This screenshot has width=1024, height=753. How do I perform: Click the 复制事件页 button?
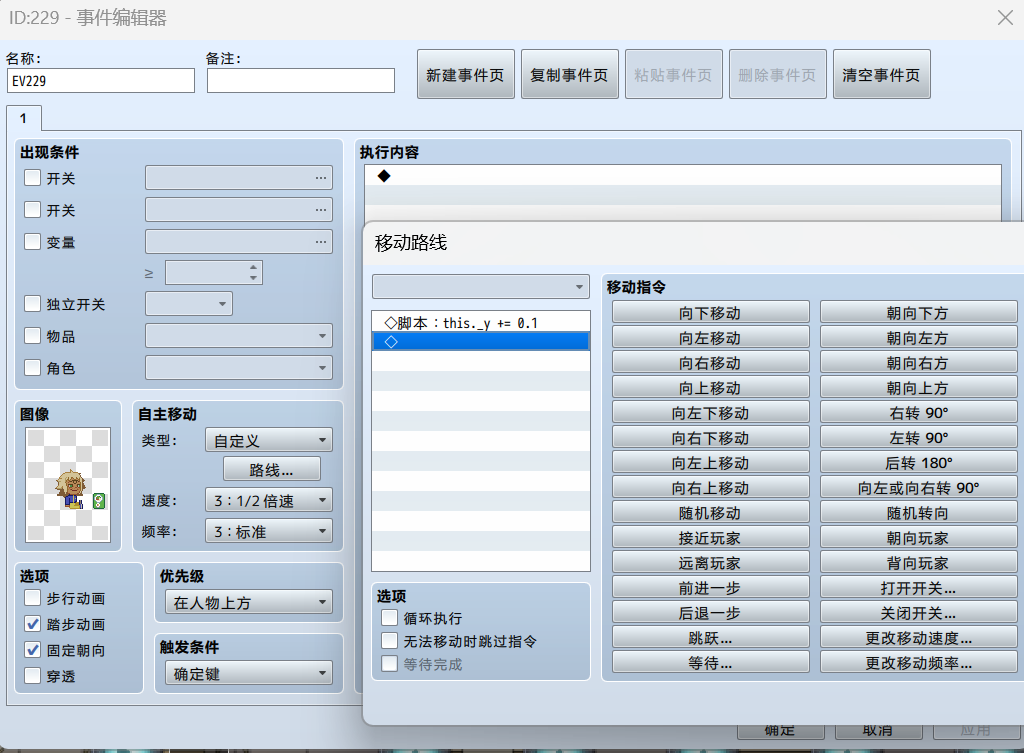(569, 74)
